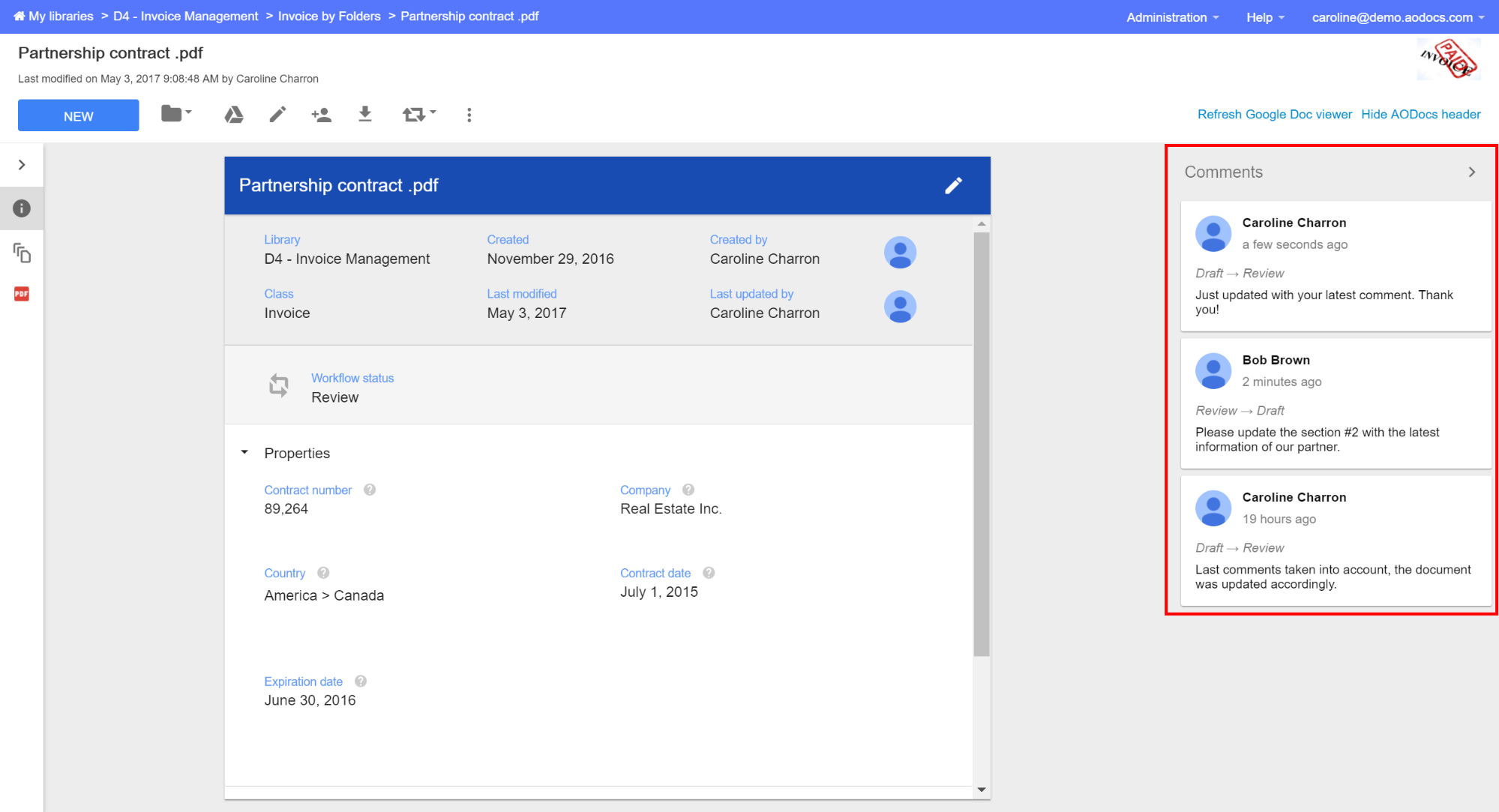Click the Created by Caroline Charron avatar
This screenshot has height=812, width=1499.
click(900, 253)
